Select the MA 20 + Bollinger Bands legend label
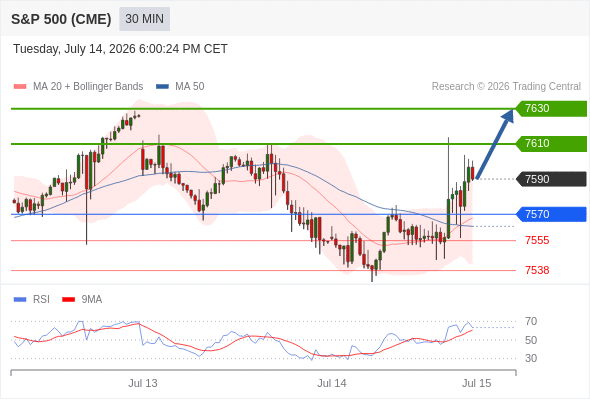This screenshot has width=590, height=400. (x=88, y=87)
